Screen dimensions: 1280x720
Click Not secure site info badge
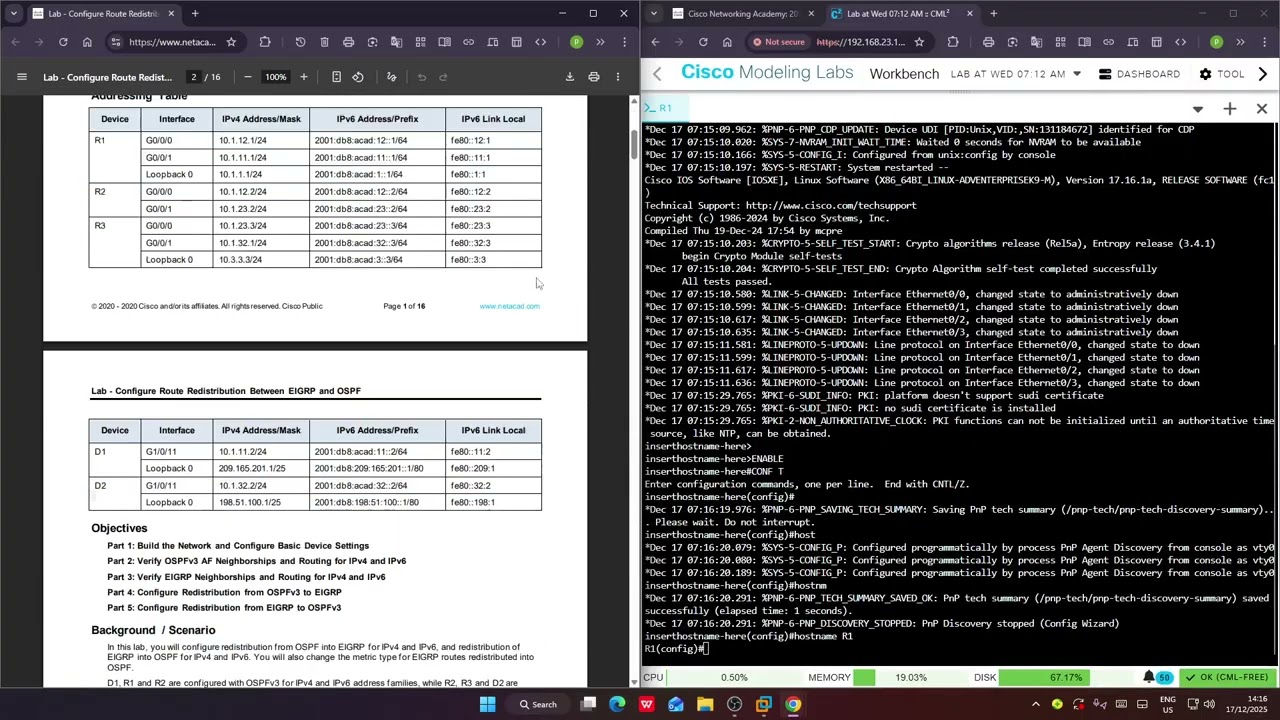coord(779,42)
